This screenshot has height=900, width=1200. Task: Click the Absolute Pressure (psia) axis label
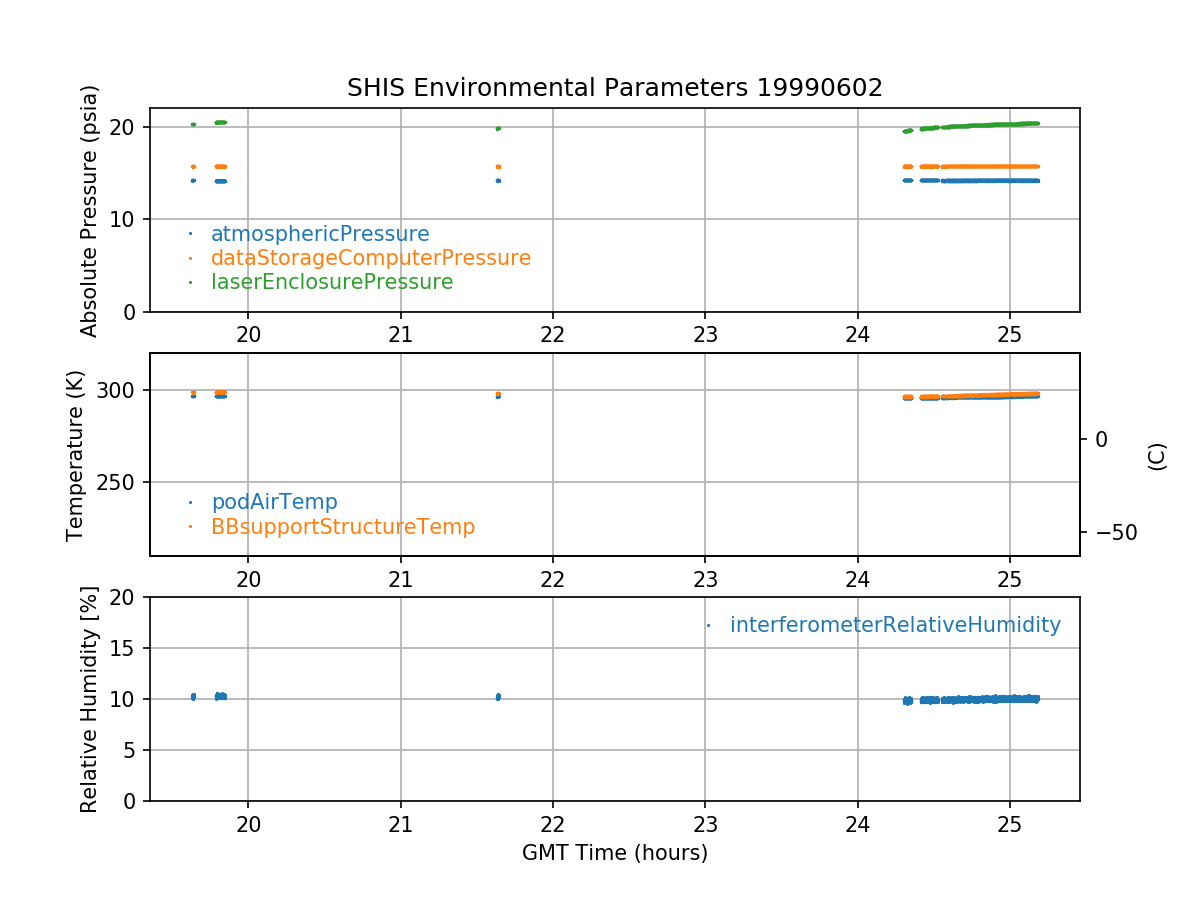pyautogui.click(x=90, y=210)
